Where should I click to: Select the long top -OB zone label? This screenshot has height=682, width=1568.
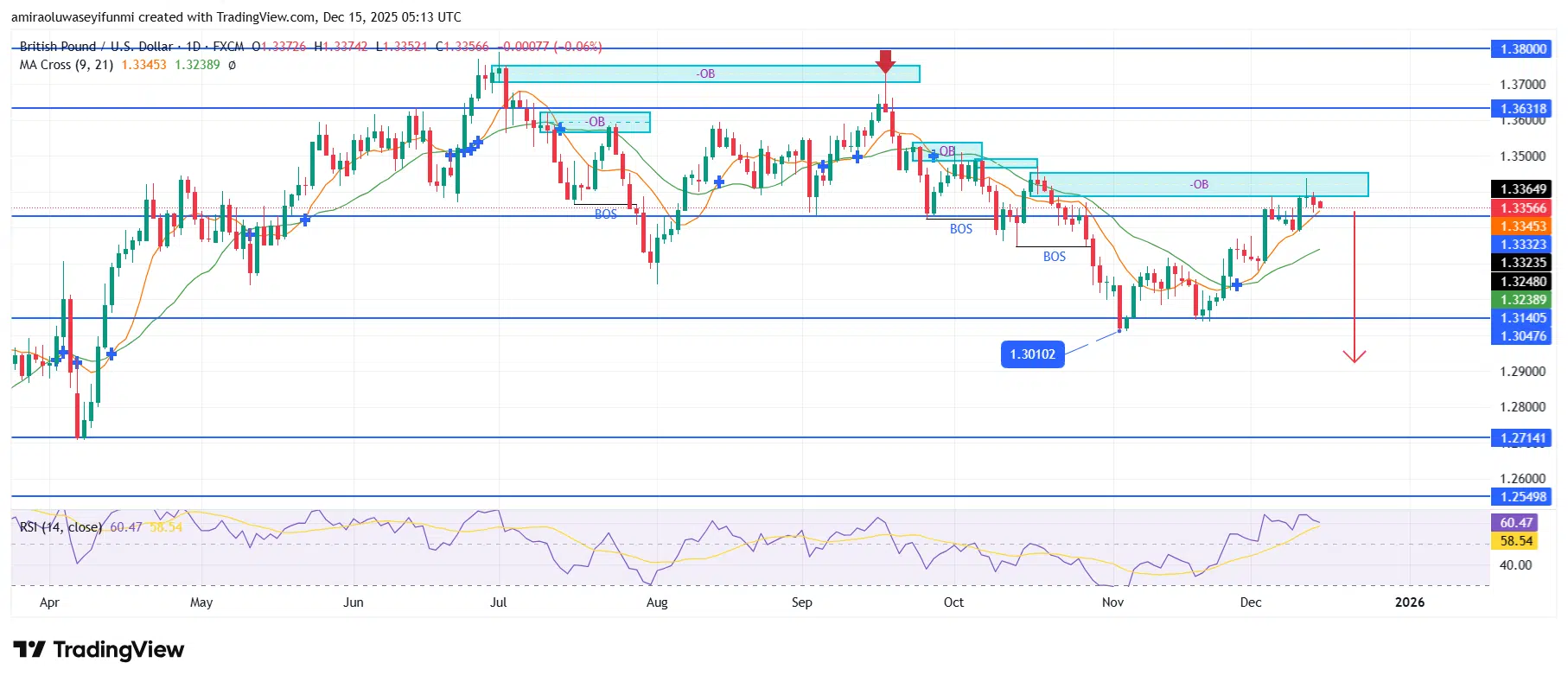pyautogui.click(x=705, y=74)
